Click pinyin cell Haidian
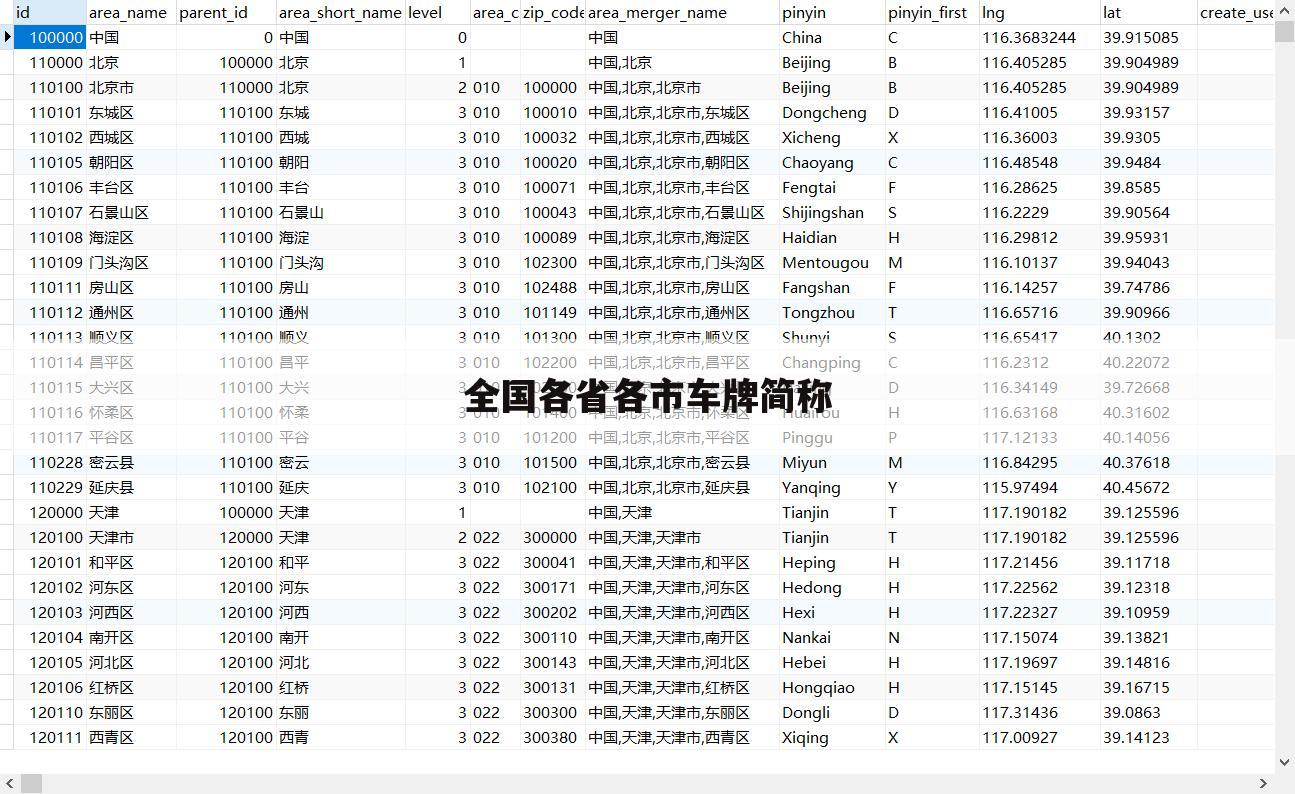This screenshot has height=794, width=1295. click(x=832, y=237)
